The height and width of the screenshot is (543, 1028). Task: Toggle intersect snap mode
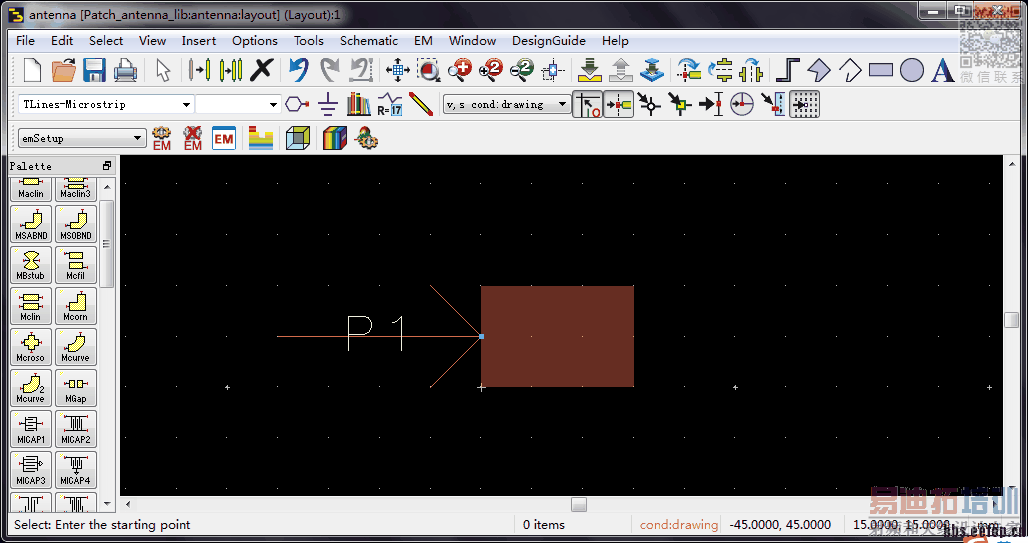click(x=711, y=104)
